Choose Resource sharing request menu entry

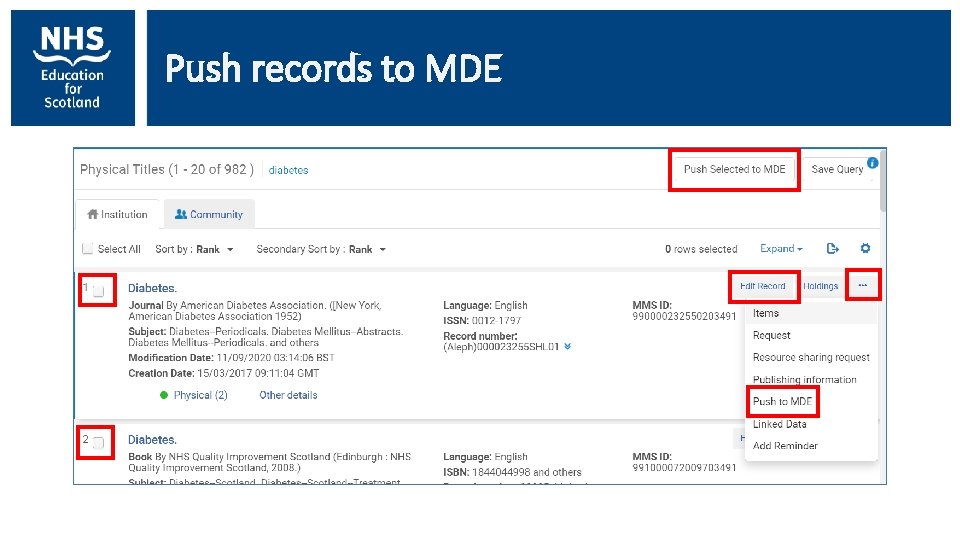(811, 358)
